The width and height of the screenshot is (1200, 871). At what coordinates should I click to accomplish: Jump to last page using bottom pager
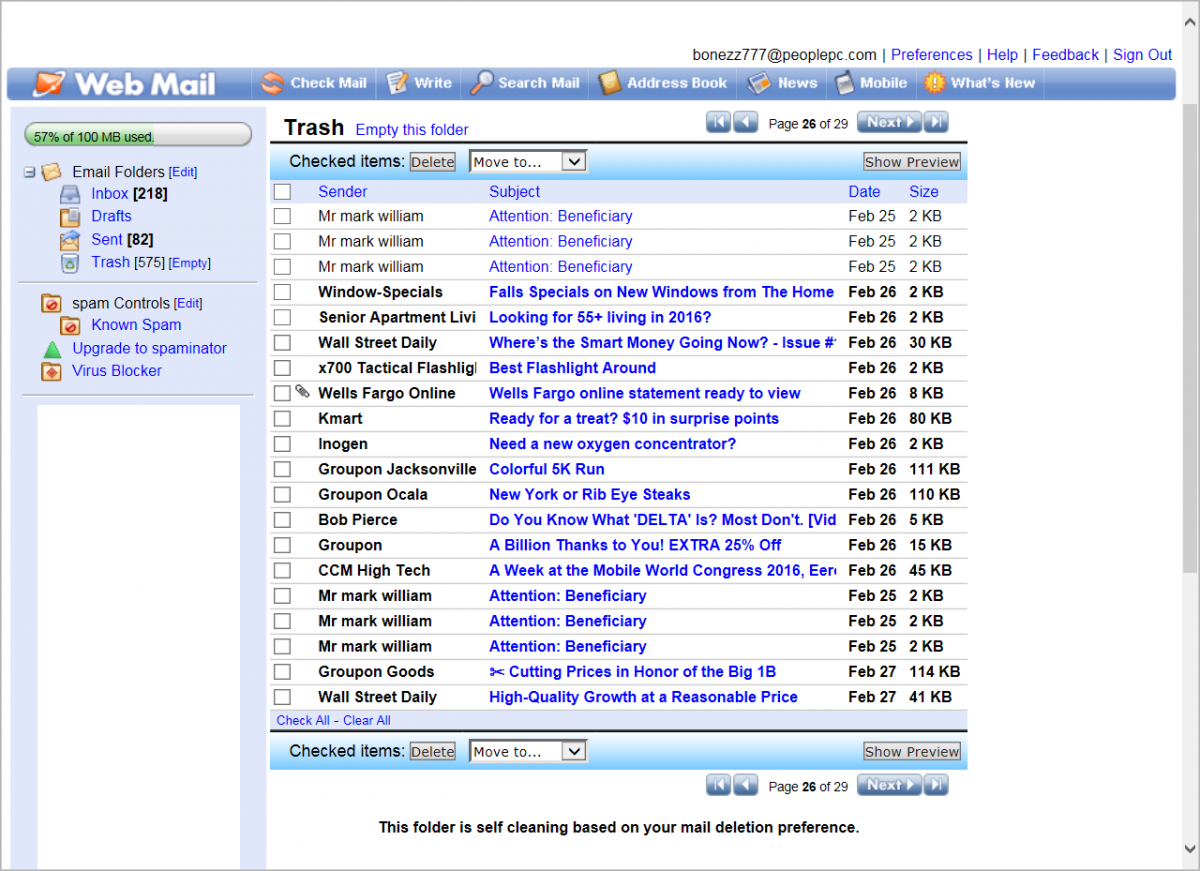936,785
